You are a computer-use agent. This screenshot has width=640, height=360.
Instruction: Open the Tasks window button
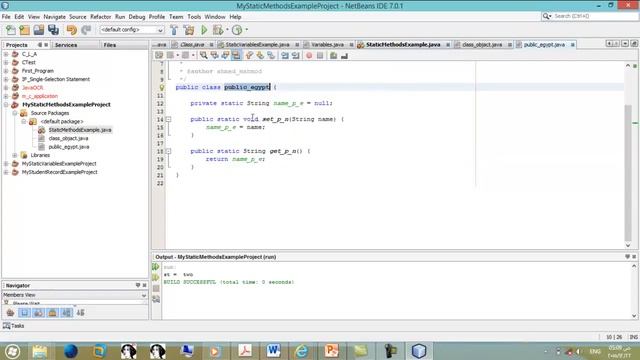13,326
